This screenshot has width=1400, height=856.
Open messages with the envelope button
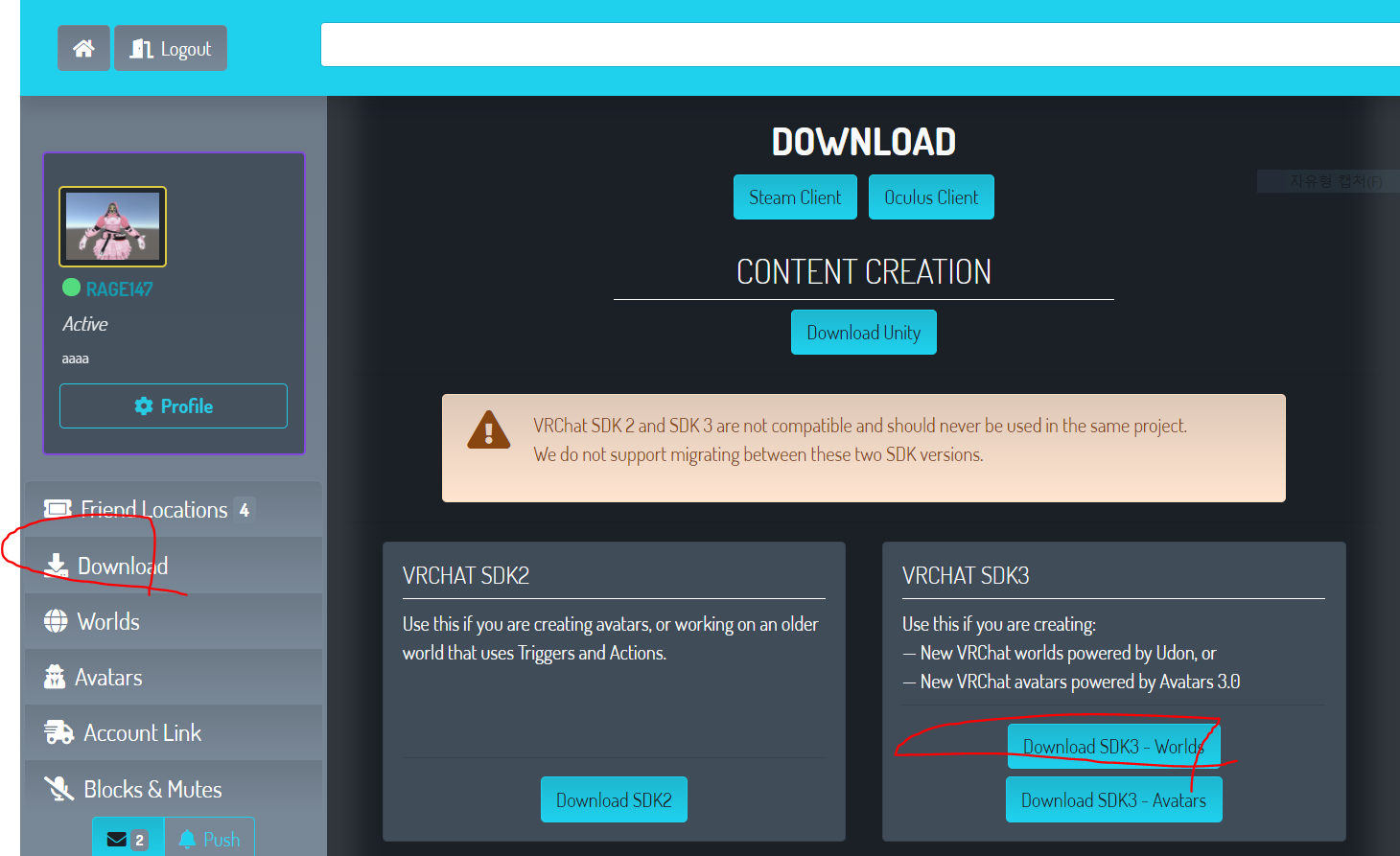click(128, 839)
